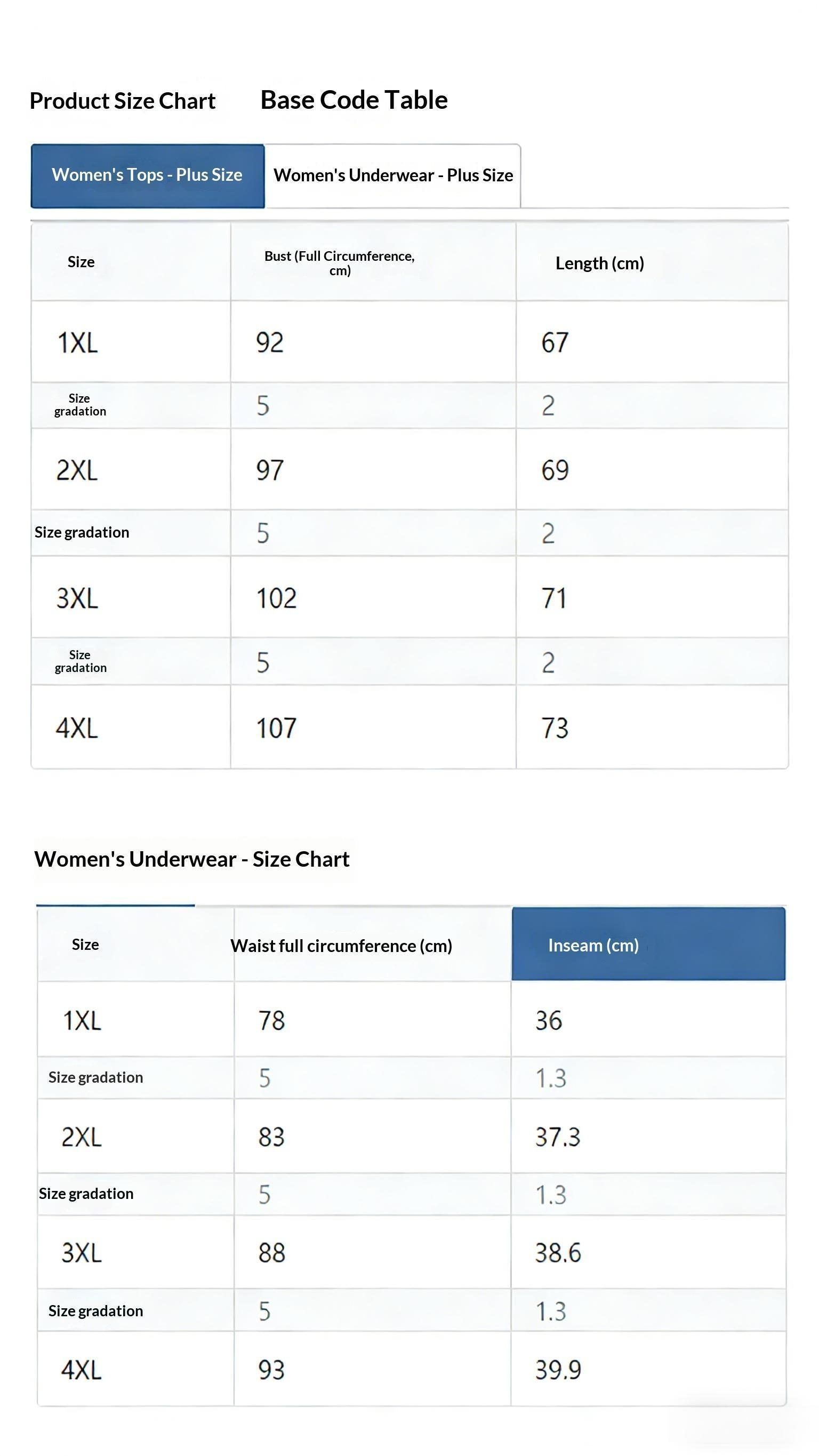This screenshot has height=1456, width=819.
Task: Click the Waist full circumference (cm) header
Action: click(x=341, y=946)
